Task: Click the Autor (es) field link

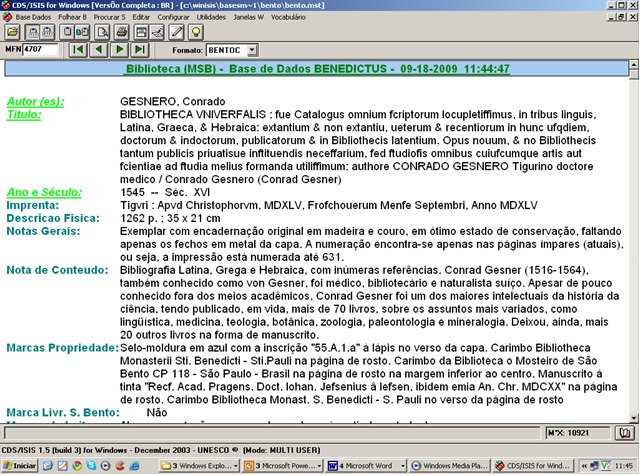Action: tap(36, 101)
